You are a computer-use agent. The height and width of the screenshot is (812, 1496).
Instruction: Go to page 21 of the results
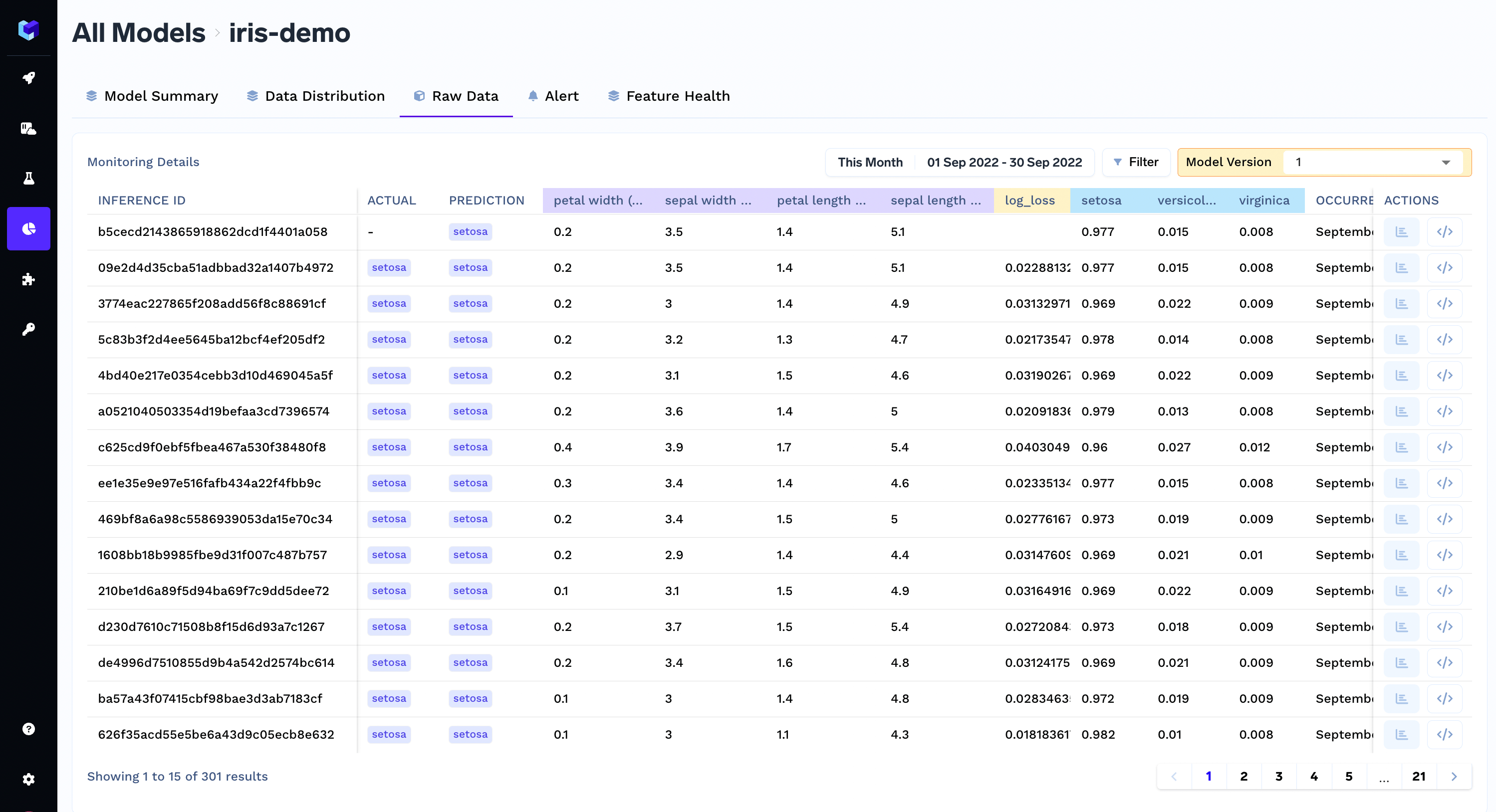pyautogui.click(x=1418, y=777)
